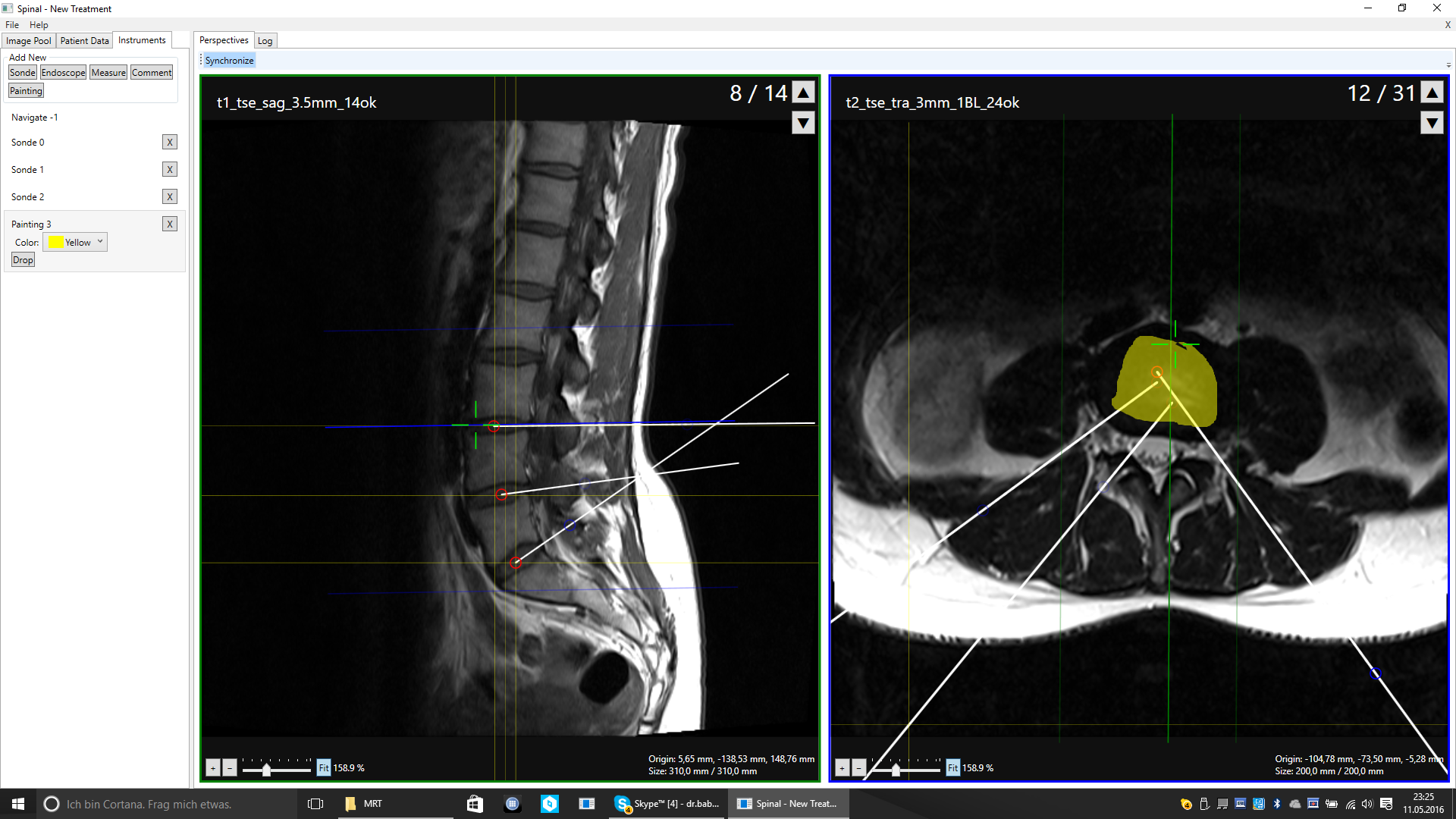Click OneDrive cloud tray icon
This screenshot has height=819, width=1456.
[1295, 804]
